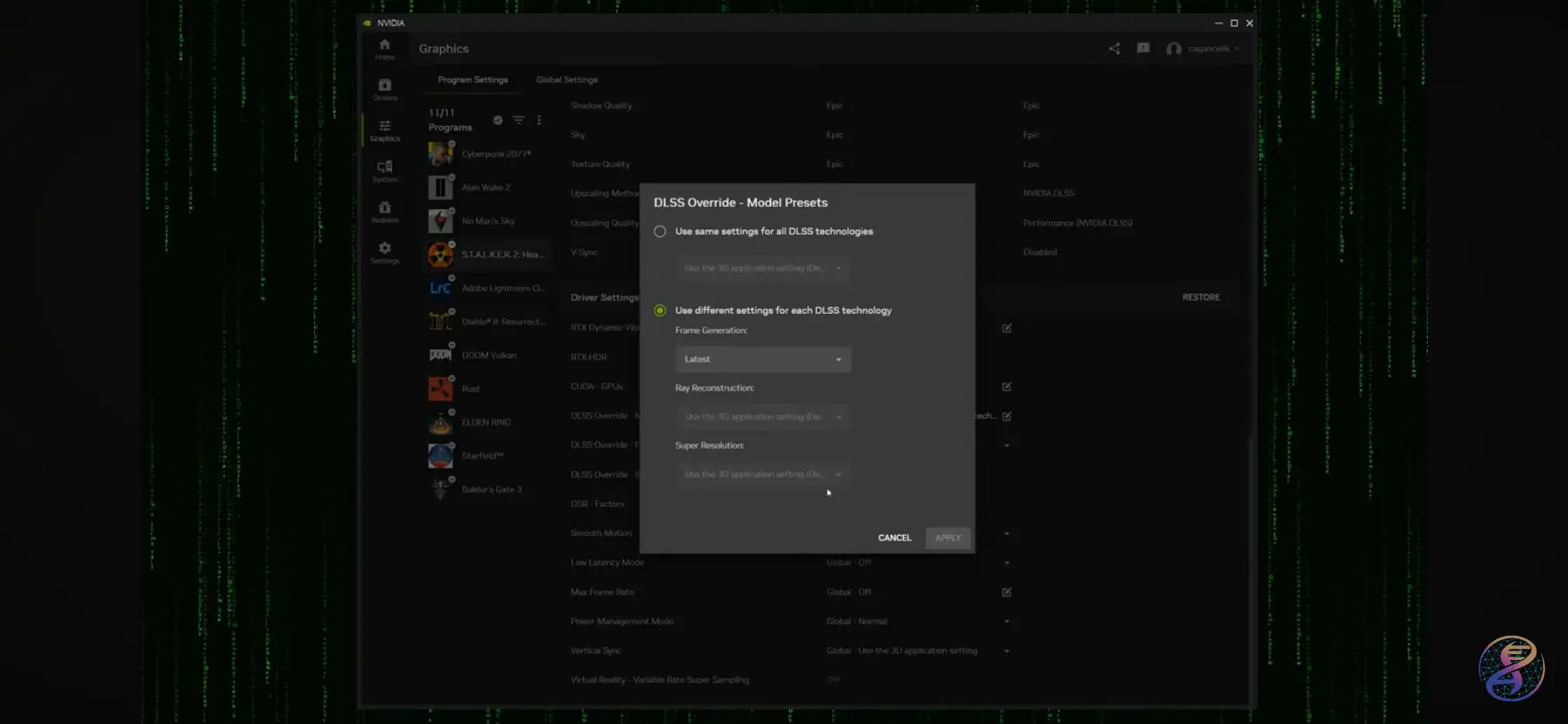Click the 'Power Management Mode' setting label
The image size is (1568, 724).
[622, 622]
